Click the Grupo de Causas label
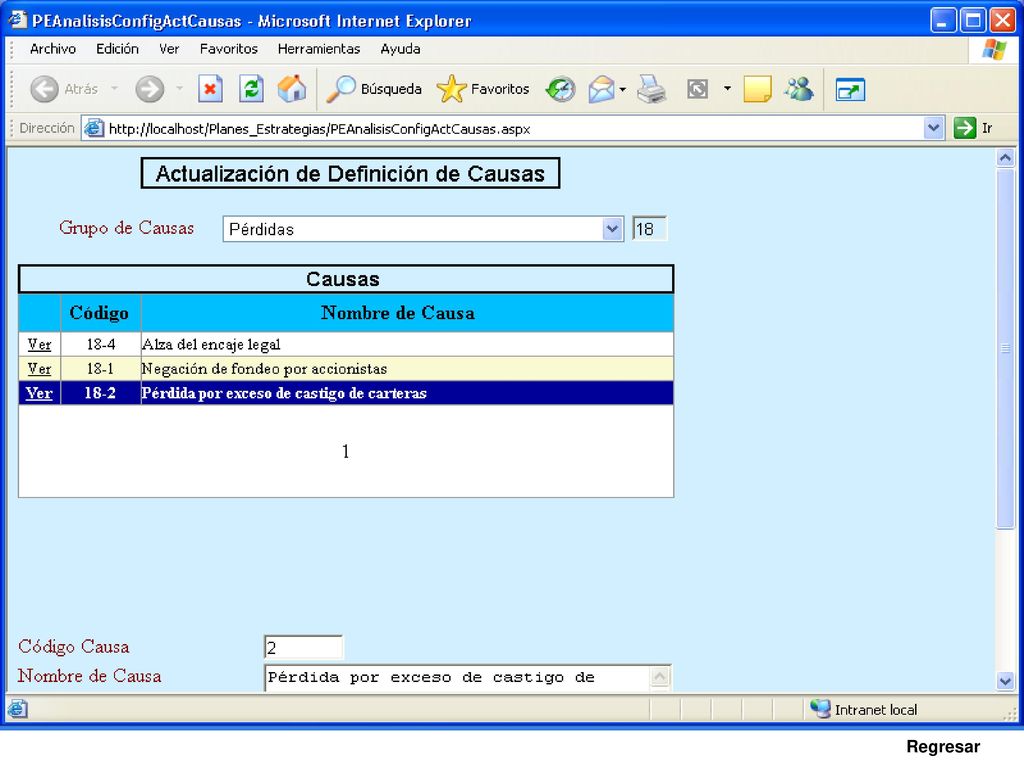This screenshot has height=768, width=1024. click(127, 228)
